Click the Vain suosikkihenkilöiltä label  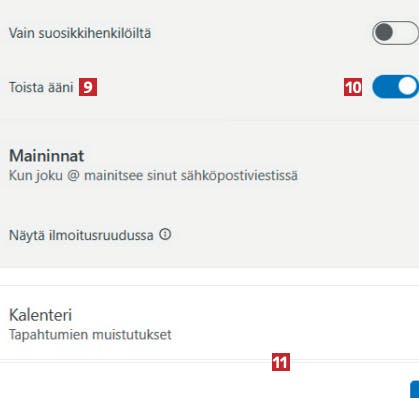pos(80,33)
